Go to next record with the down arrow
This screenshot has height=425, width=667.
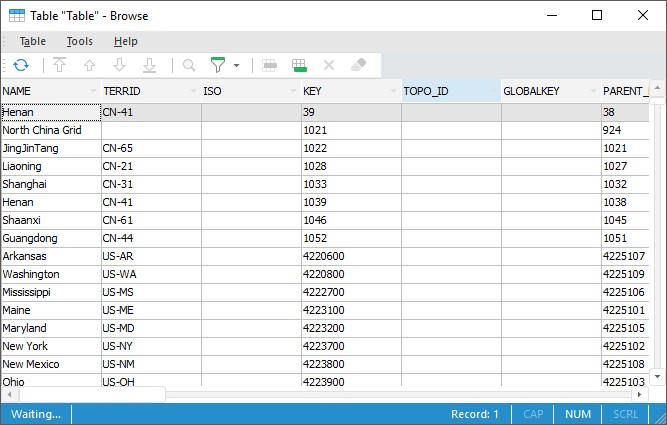pyautogui.click(x=119, y=65)
